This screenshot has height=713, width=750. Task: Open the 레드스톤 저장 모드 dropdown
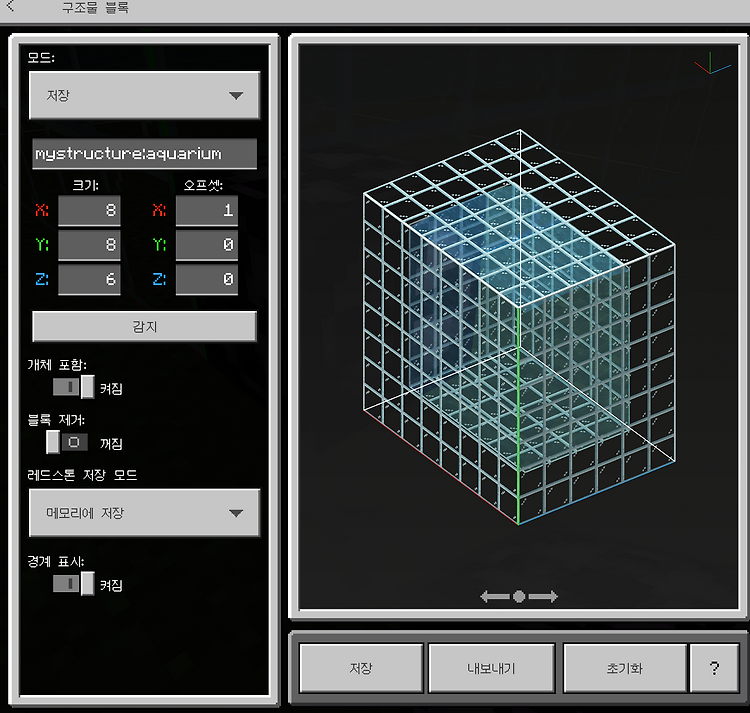click(144, 513)
